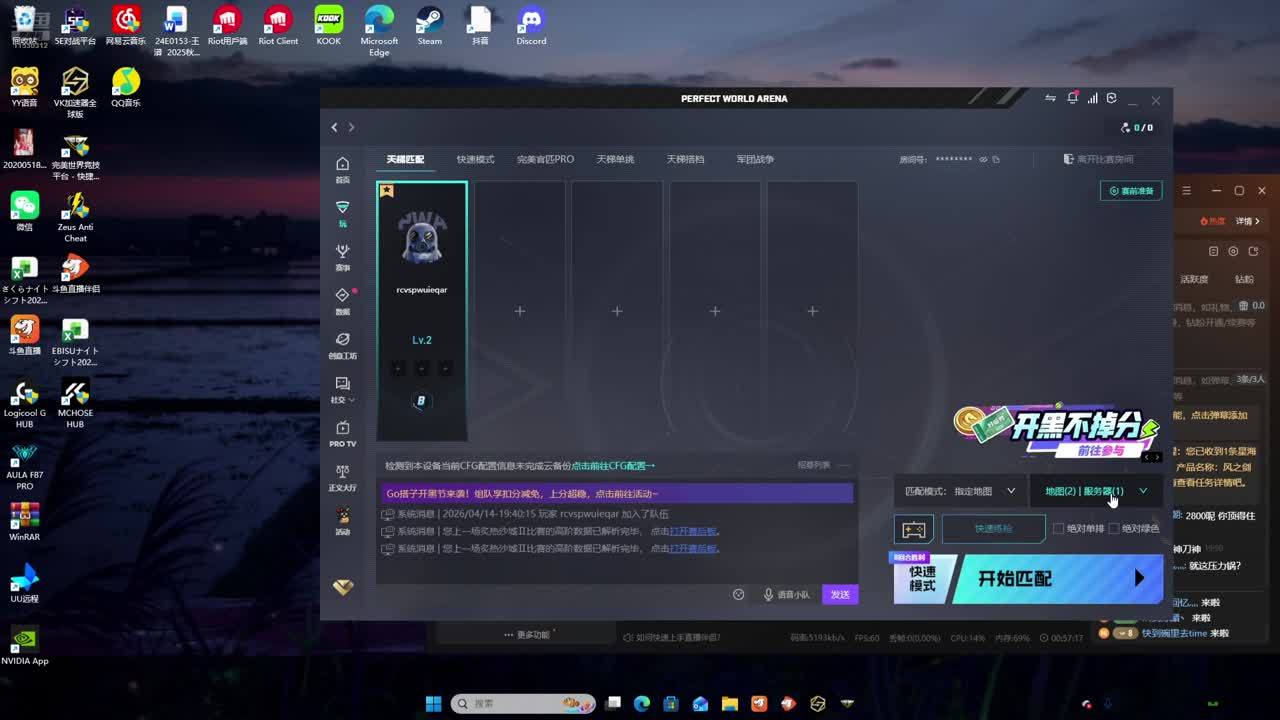Open Microsoft Edge from the taskbar

pyautogui.click(x=641, y=704)
